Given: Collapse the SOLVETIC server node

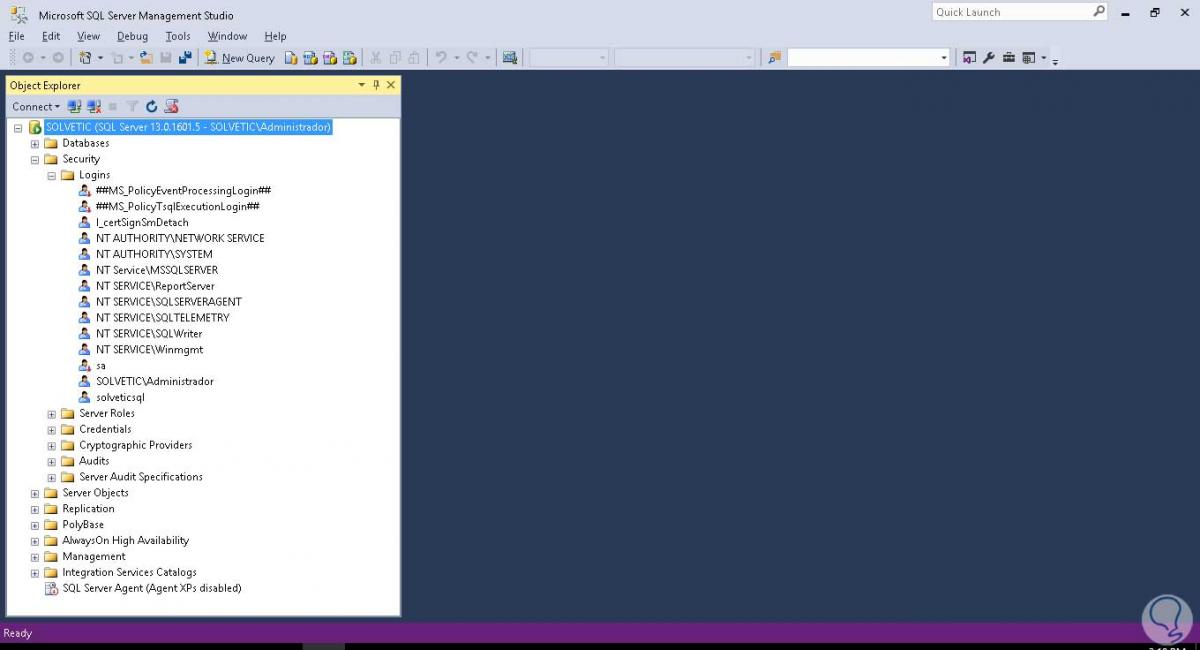Looking at the screenshot, I should 18,128.
